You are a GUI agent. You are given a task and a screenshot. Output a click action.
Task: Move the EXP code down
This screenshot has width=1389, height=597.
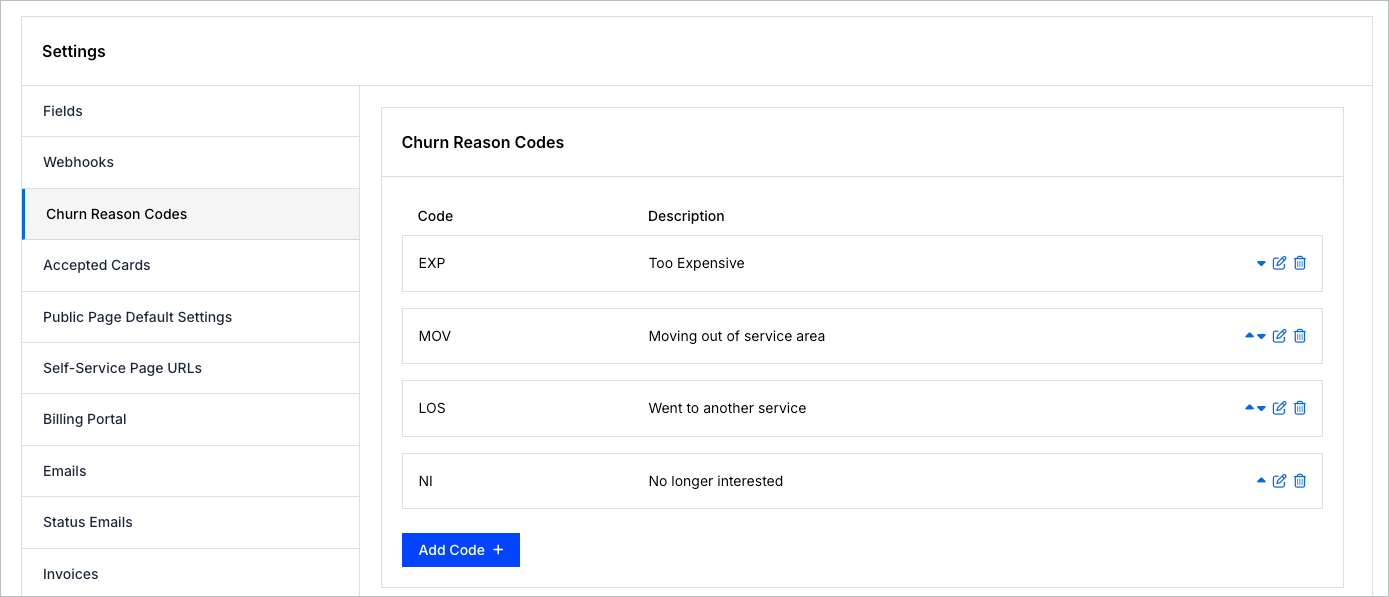[1261, 264]
